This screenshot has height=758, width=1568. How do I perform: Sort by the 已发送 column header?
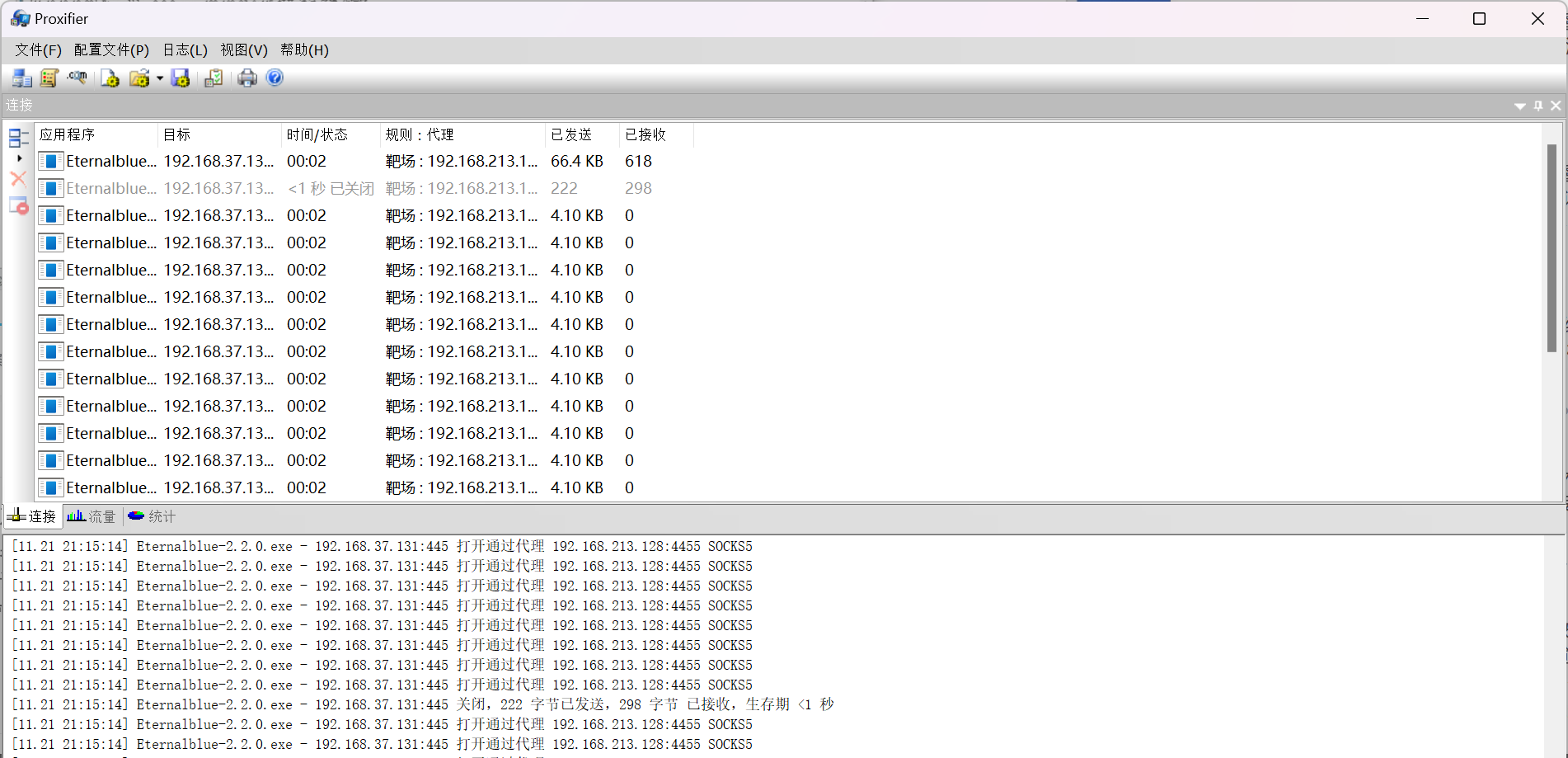[571, 134]
